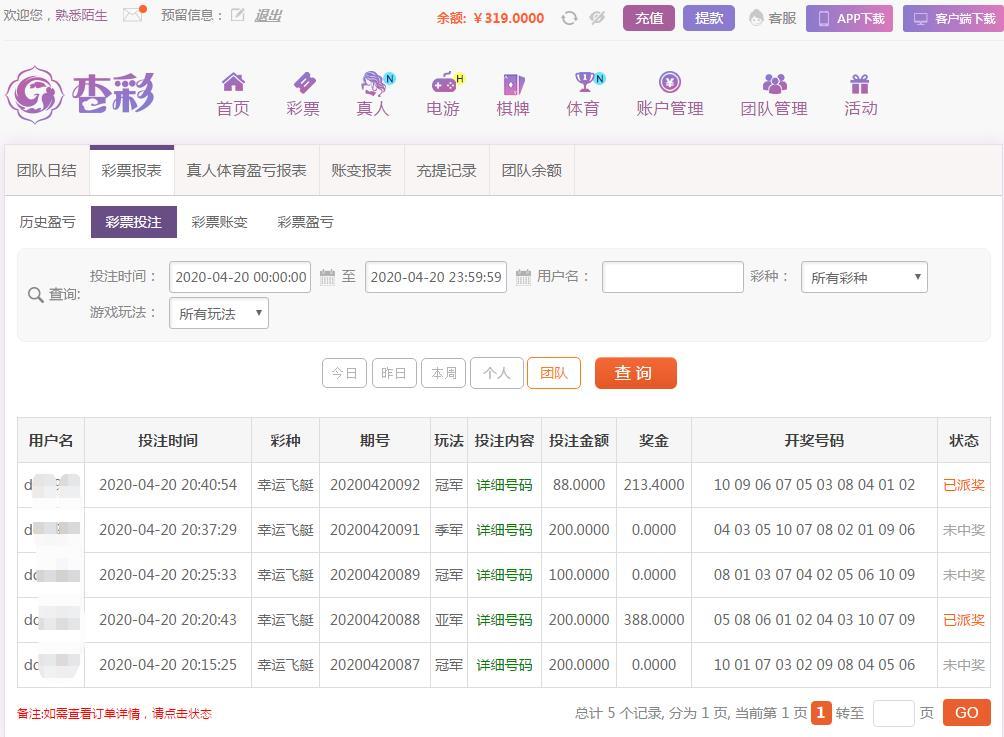Viewport: 1004px width, 737px height.
Task: Select the 团队 team filter toggle
Action: [553, 373]
